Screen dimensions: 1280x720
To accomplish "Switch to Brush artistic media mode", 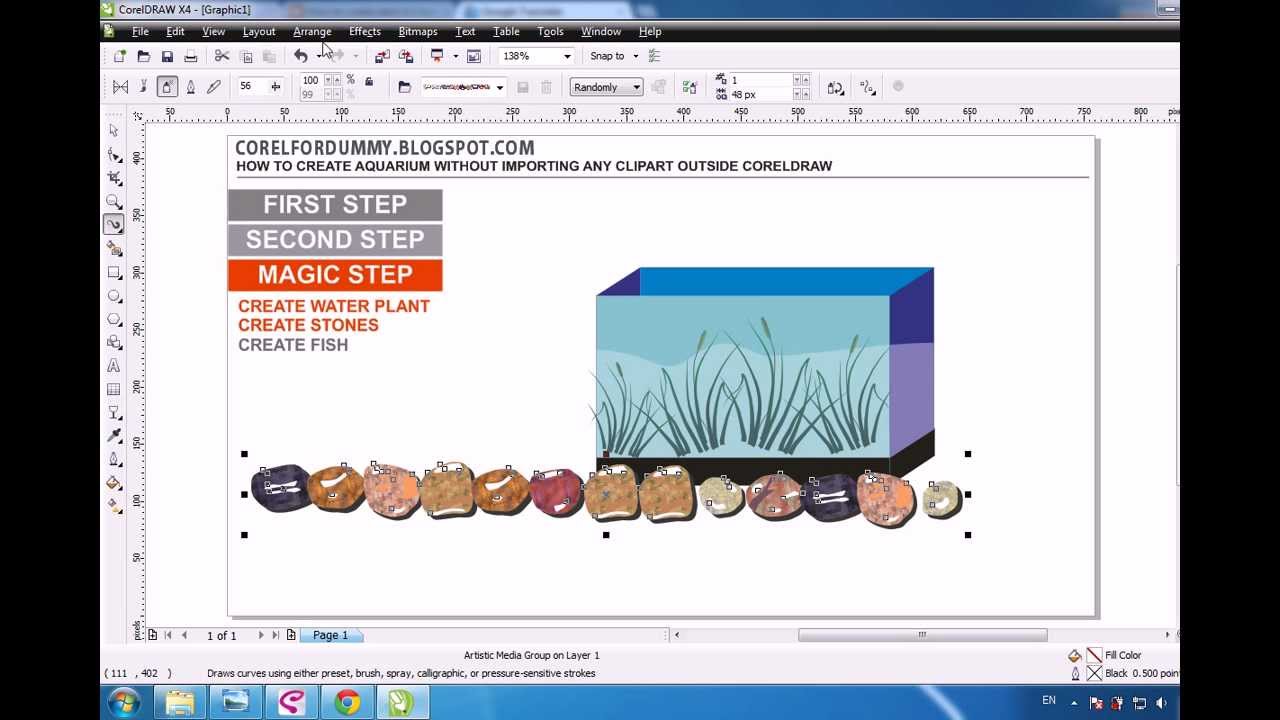I will pyautogui.click(x=144, y=87).
